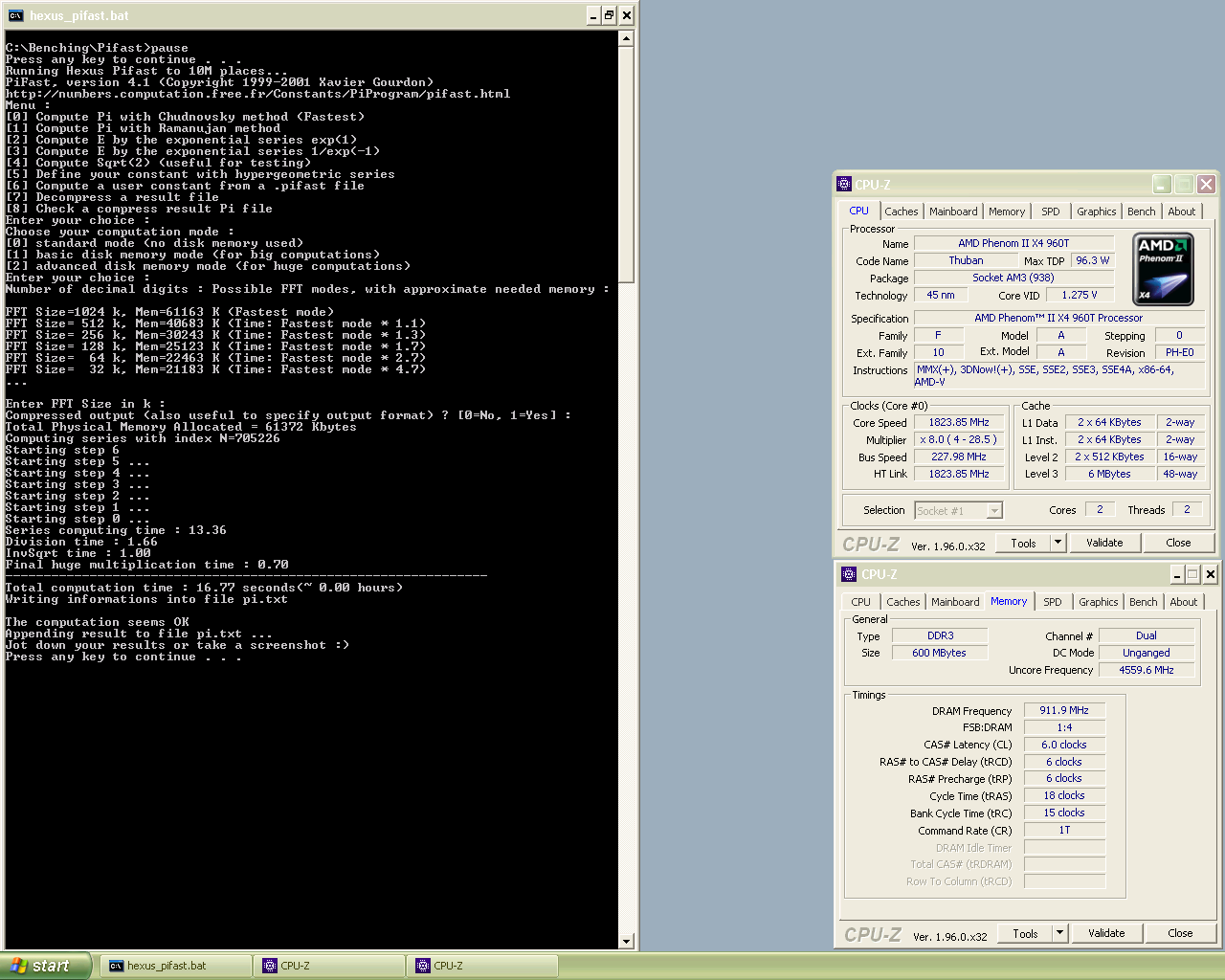The width and height of the screenshot is (1225, 980).
Task: Click the Package Socket AM3 (938) field
Action: 1013,278
